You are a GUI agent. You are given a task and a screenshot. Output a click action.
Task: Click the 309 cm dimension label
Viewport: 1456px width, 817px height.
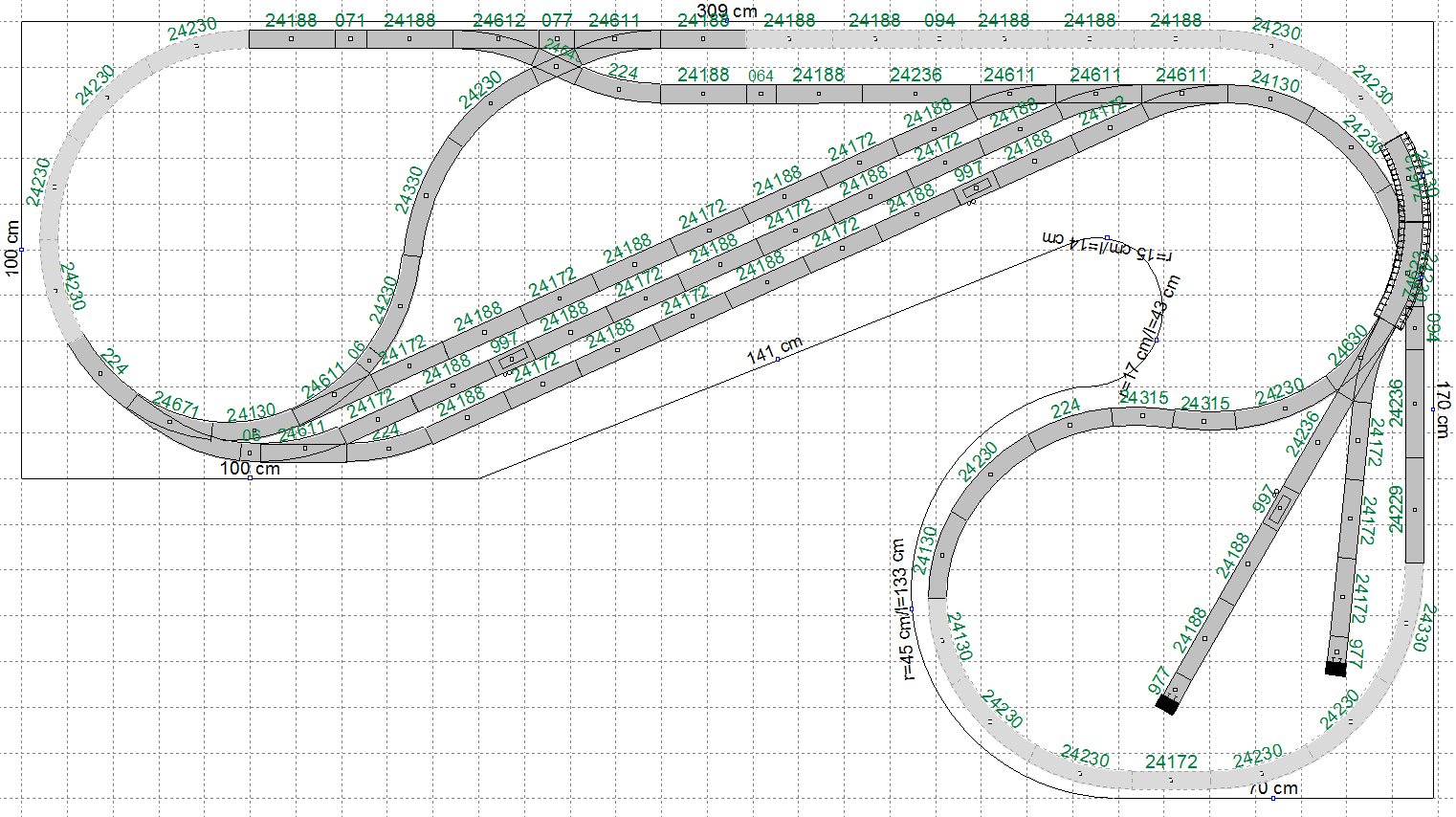727,11
